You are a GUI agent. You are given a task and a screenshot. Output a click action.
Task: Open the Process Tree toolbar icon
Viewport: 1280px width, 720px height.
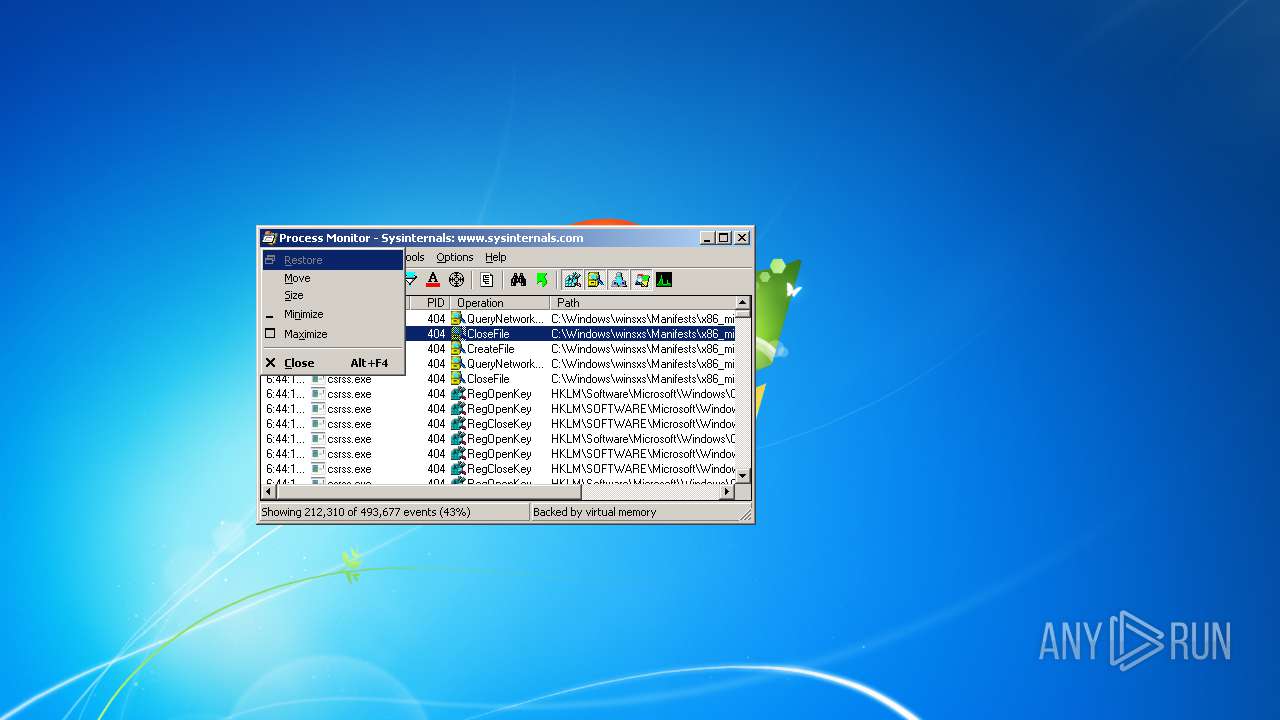[487, 280]
